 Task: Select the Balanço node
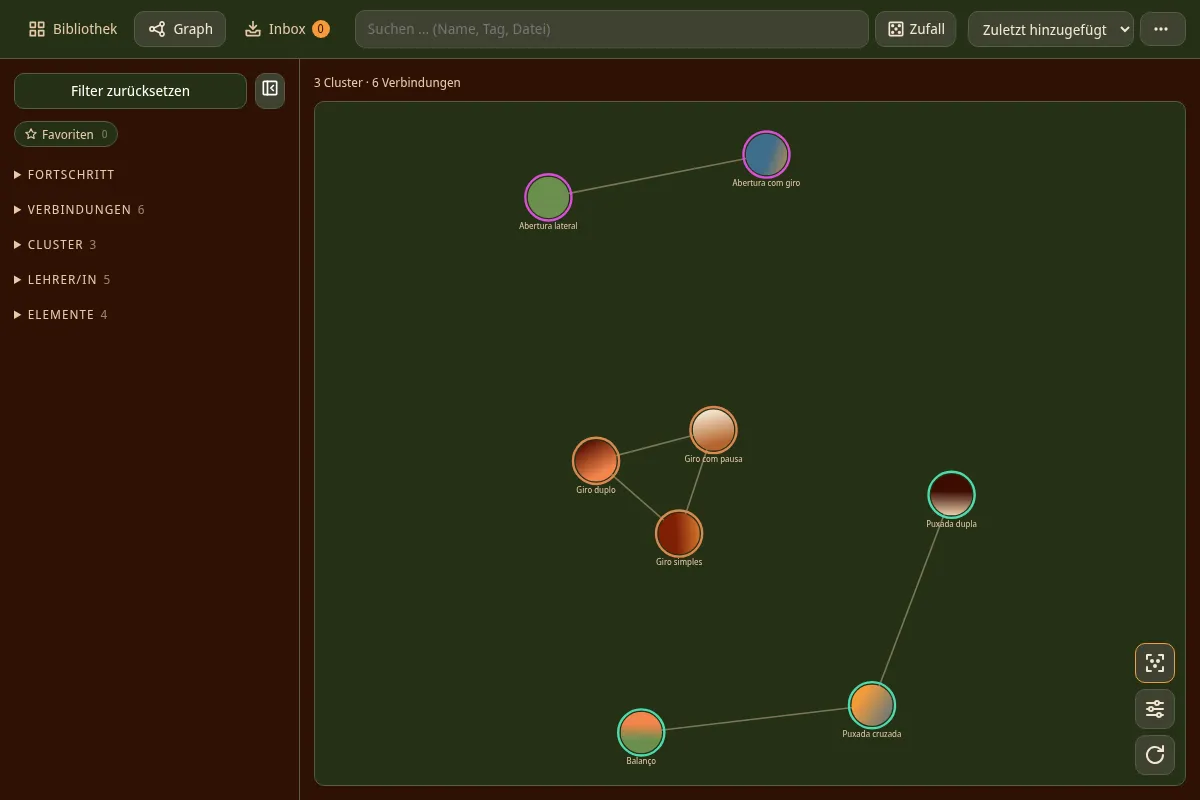(641, 732)
